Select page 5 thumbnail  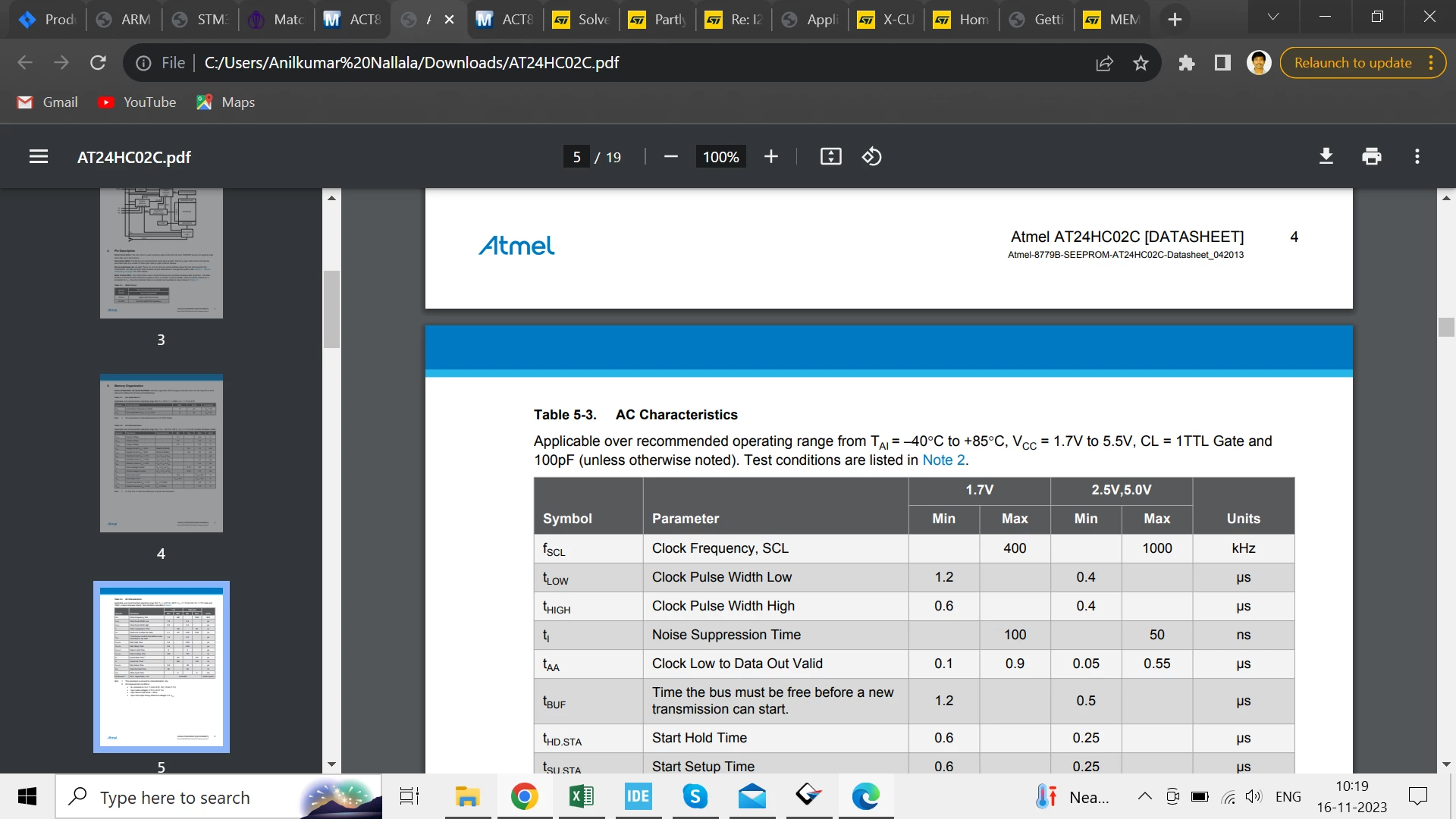[162, 667]
